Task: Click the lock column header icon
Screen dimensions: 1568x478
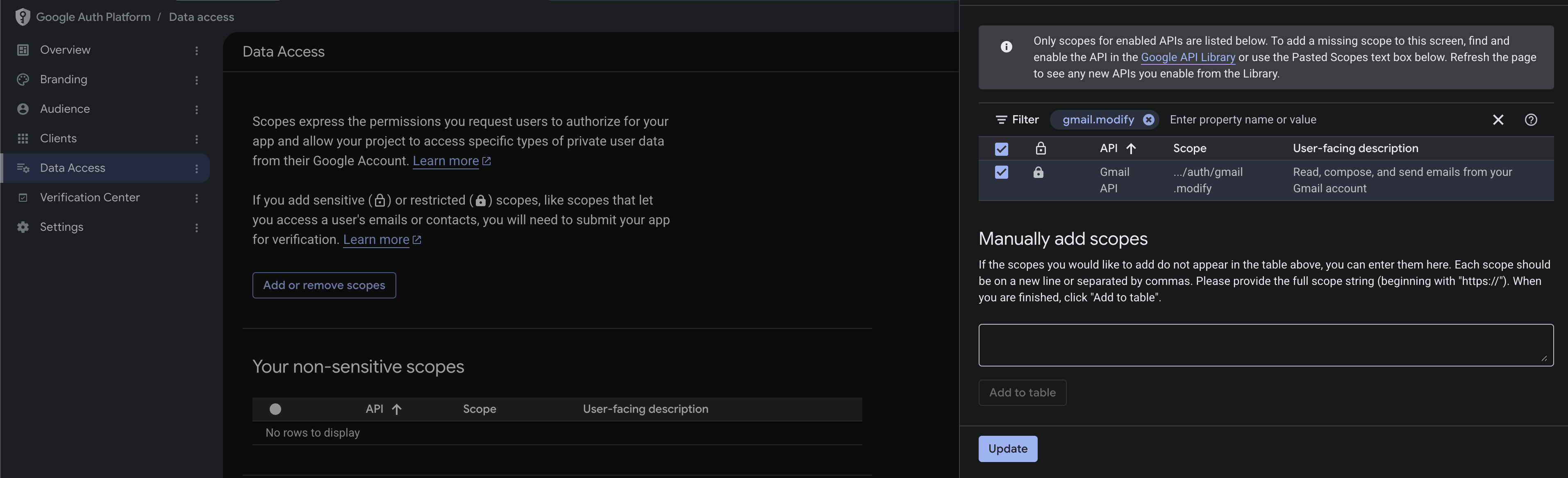Action: 1041,148
